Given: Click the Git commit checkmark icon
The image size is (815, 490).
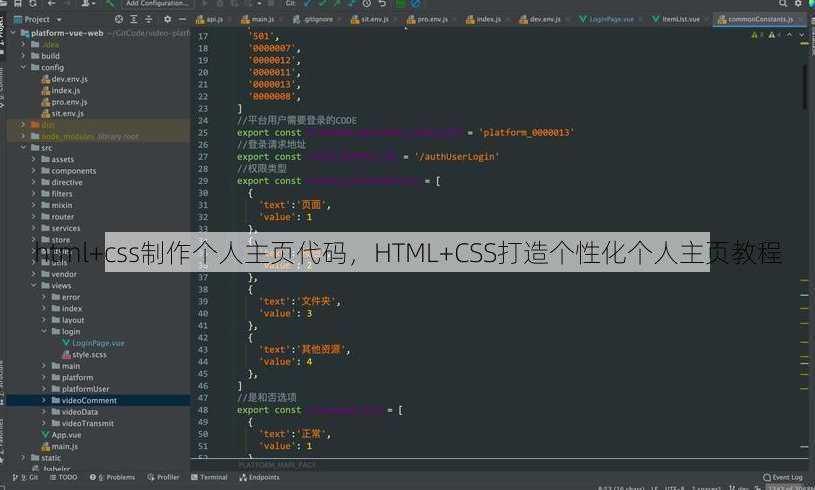Looking at the screenshot, I should click(x=323, y=3).
